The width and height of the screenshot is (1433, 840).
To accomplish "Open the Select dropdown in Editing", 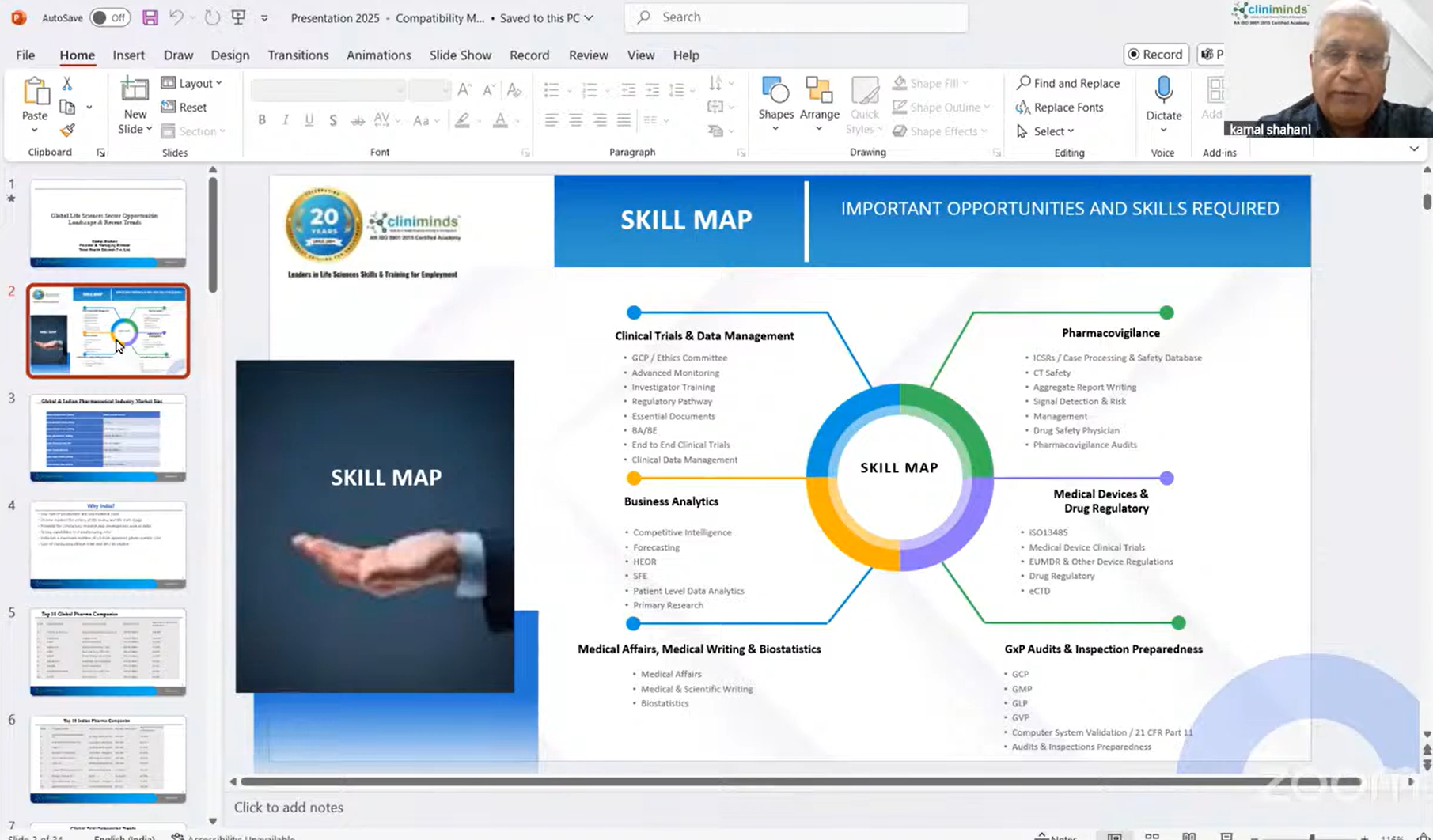I will point(1046,131).
